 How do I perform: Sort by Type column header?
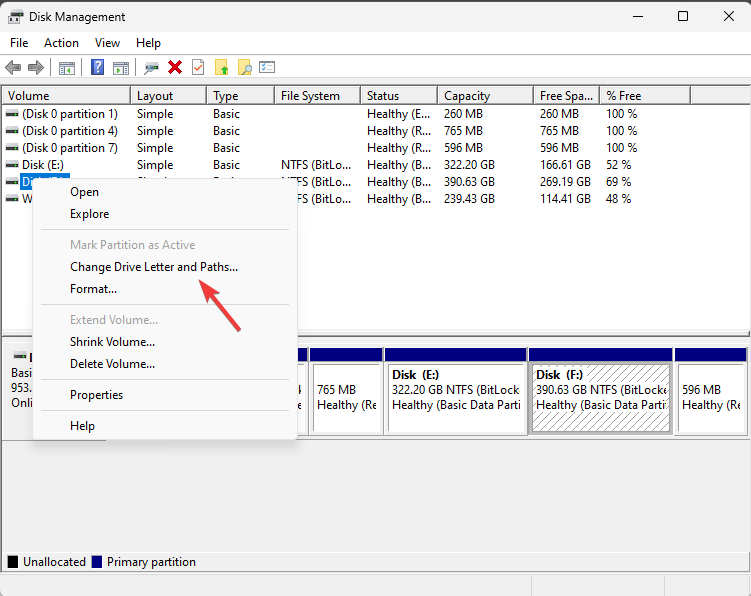(240, 96)
